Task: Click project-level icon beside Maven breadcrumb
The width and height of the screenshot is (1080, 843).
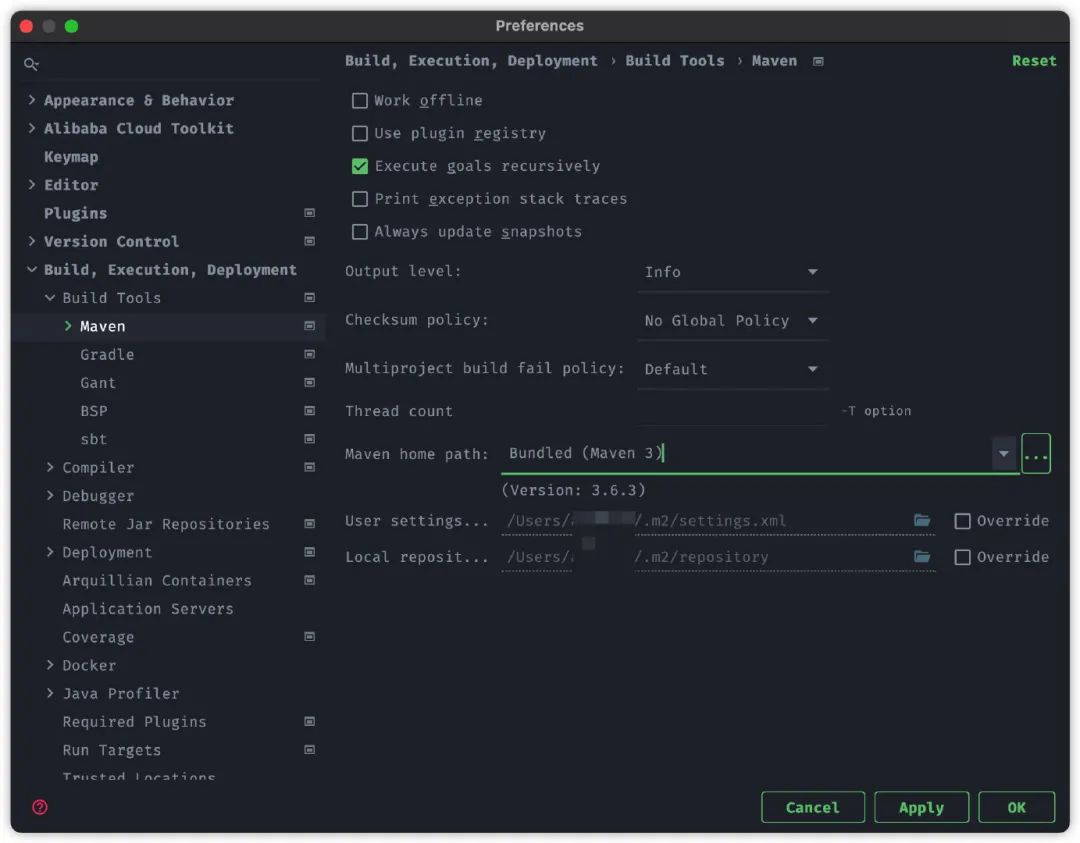Action: [x=818, y=61]
